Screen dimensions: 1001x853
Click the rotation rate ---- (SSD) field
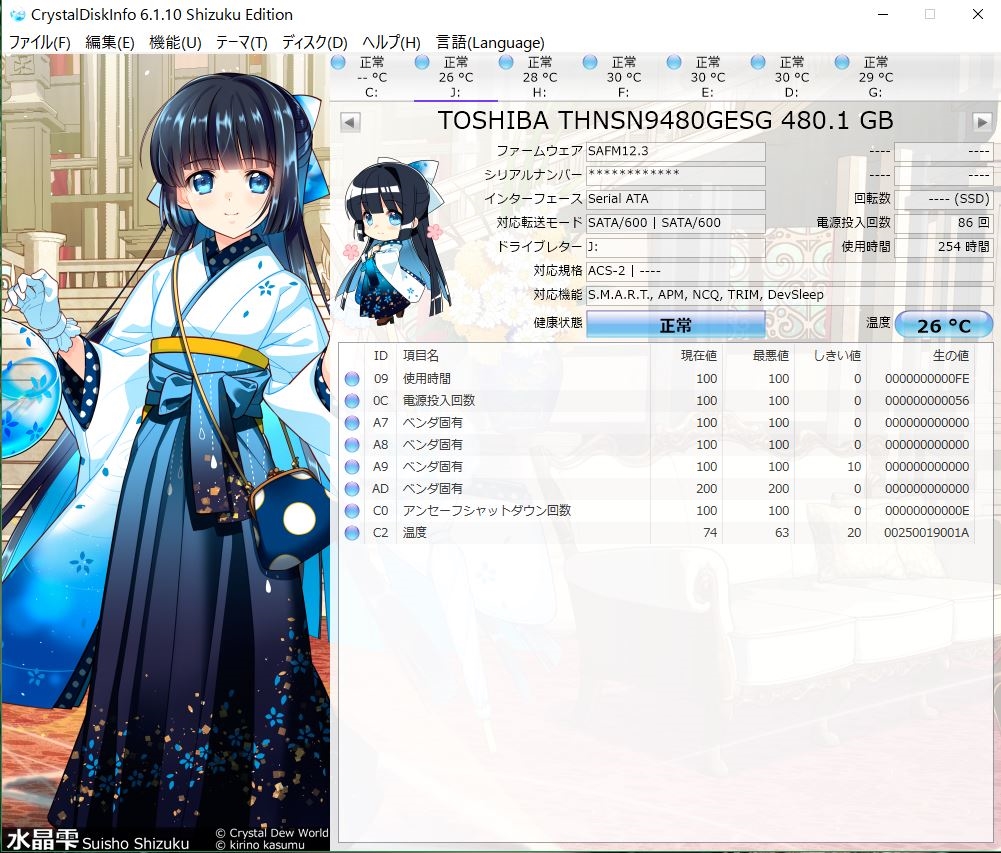[944, 199]
